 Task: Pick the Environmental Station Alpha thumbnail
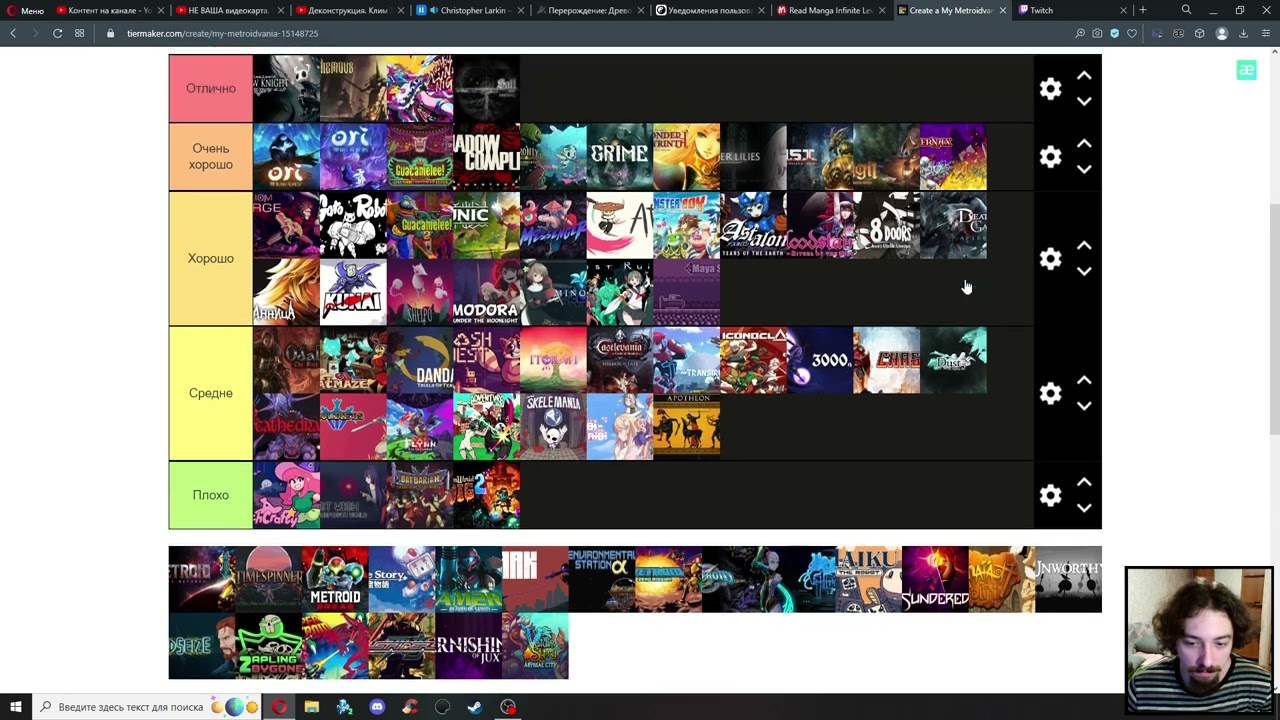click(x=602, y=579)
